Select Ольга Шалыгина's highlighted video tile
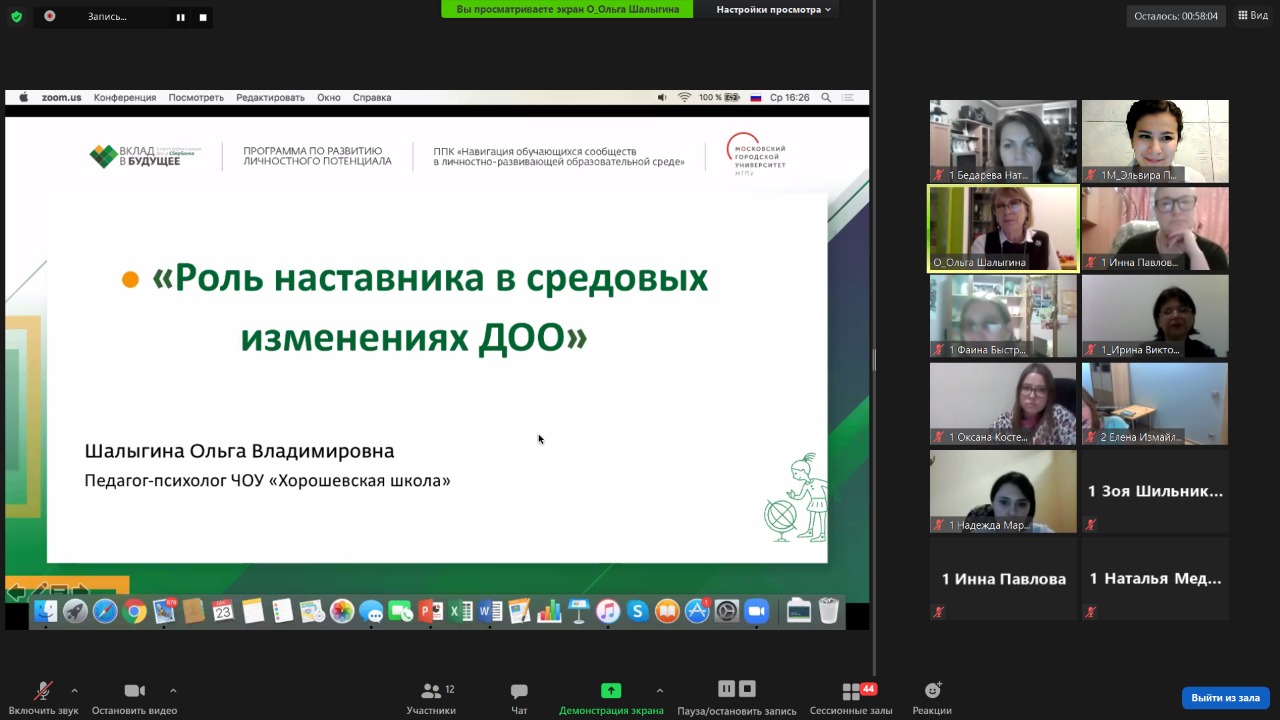Screen dimensions: 1280x720 [1003, 228]
